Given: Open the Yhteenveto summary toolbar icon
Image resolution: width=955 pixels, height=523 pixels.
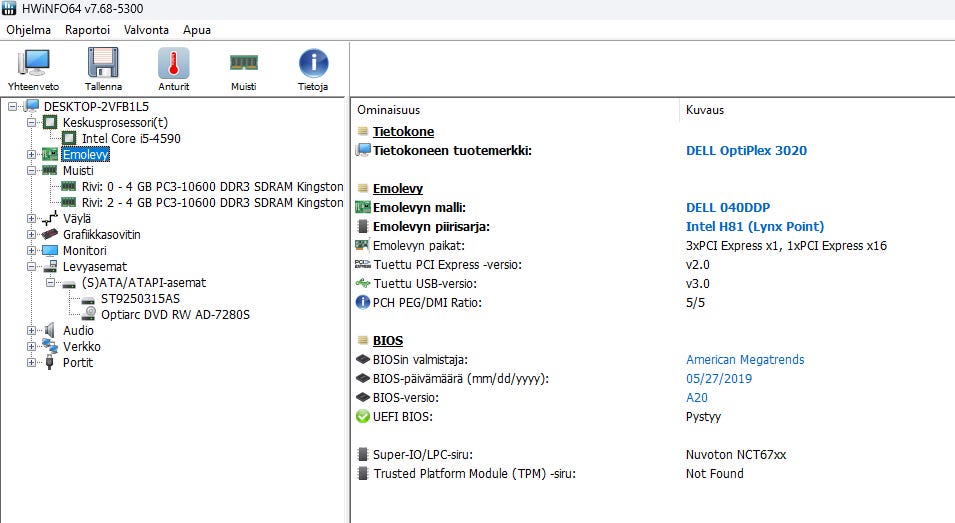Looking at the screenshot, I should pos(33,63).
